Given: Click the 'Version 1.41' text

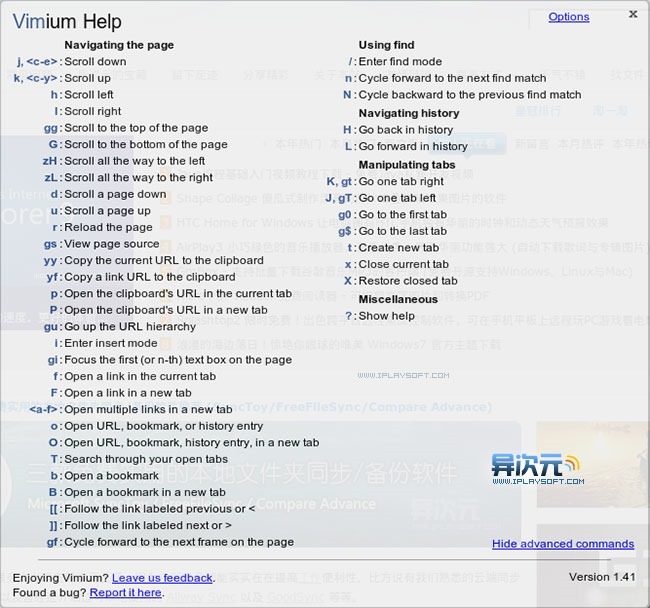Looking at the screenshot, I should click(x=602, y=577).
